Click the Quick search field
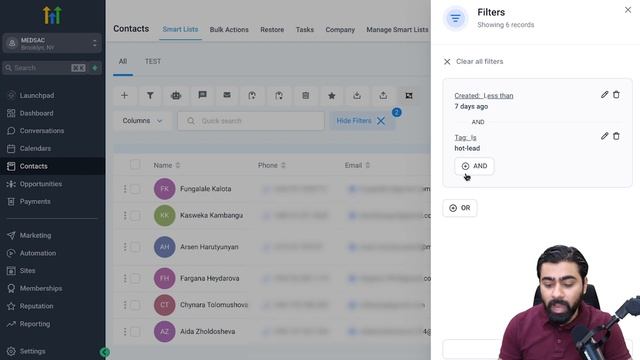The width and height of the screenshot is (640, 360). (251, 121)
